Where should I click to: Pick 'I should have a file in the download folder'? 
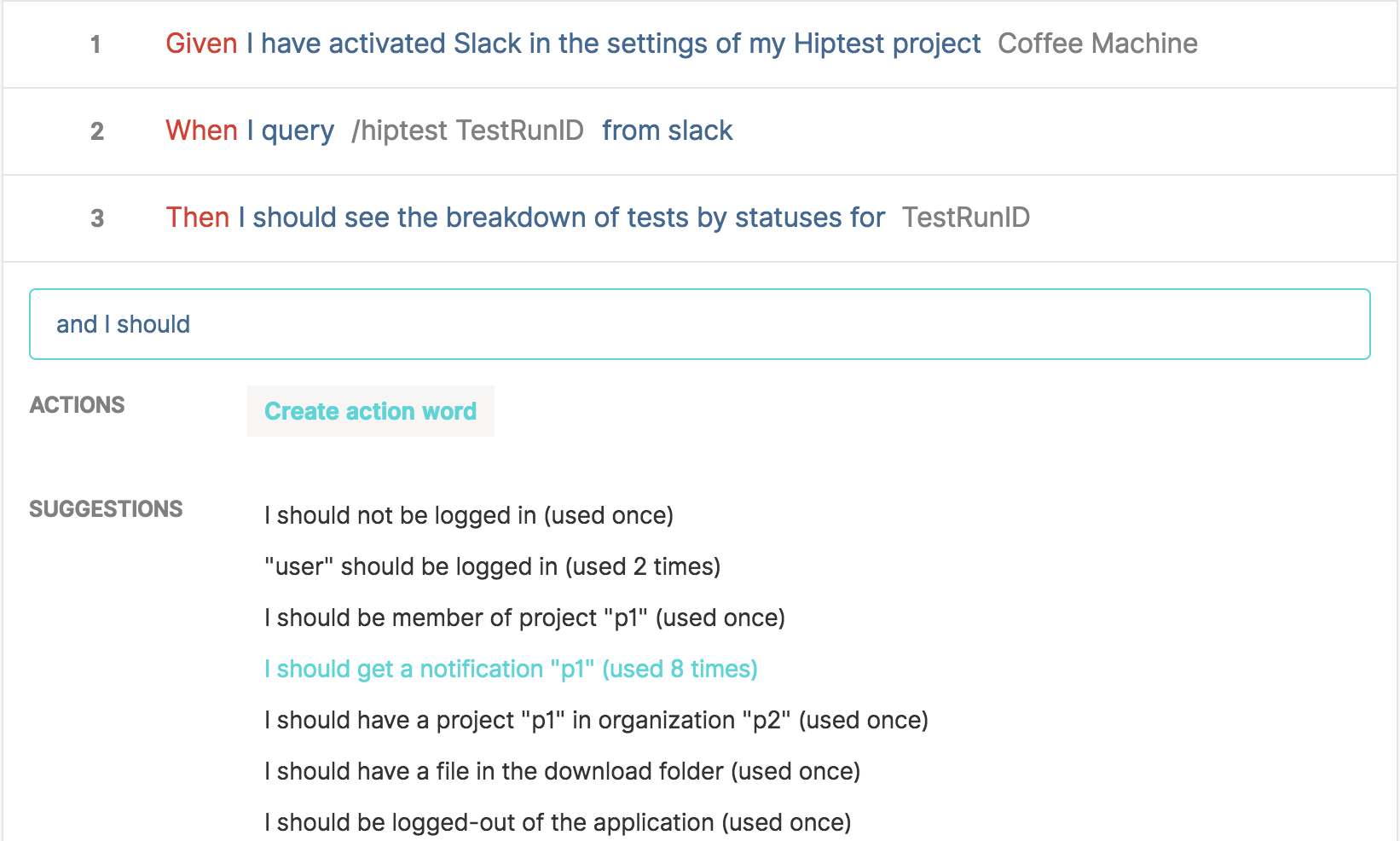pyautogui.click(x=562, y=771)
